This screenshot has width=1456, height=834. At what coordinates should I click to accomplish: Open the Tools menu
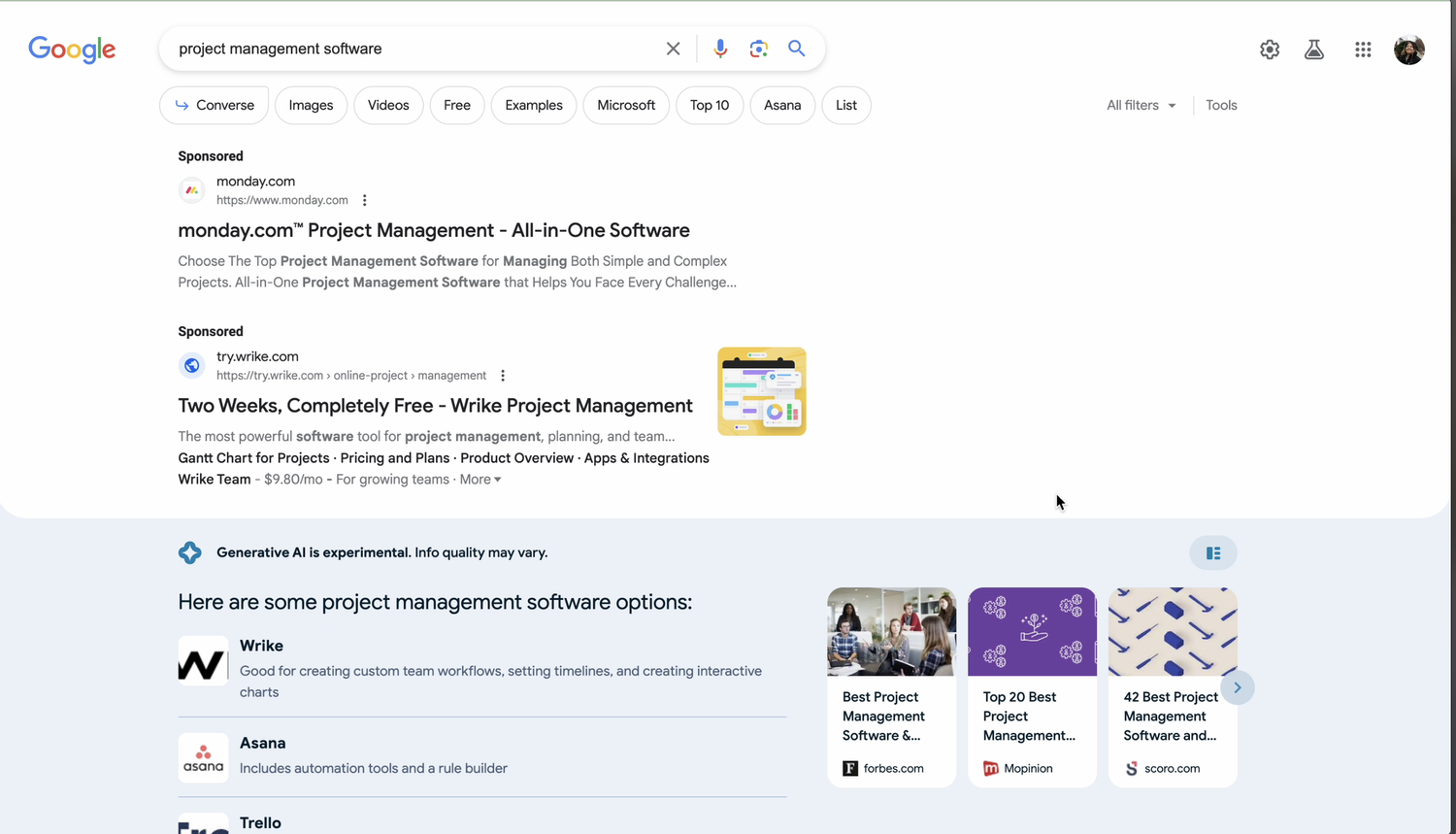coord(1221,105)
